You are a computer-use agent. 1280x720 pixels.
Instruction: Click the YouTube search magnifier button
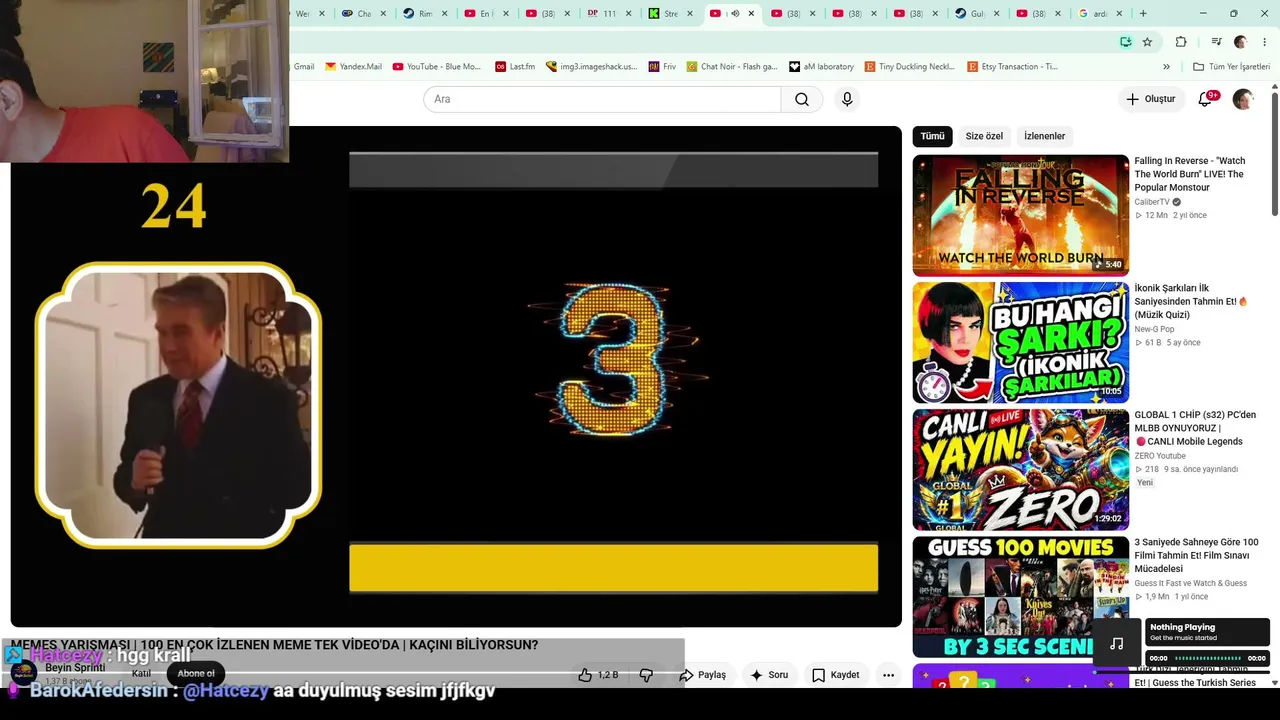802,99
